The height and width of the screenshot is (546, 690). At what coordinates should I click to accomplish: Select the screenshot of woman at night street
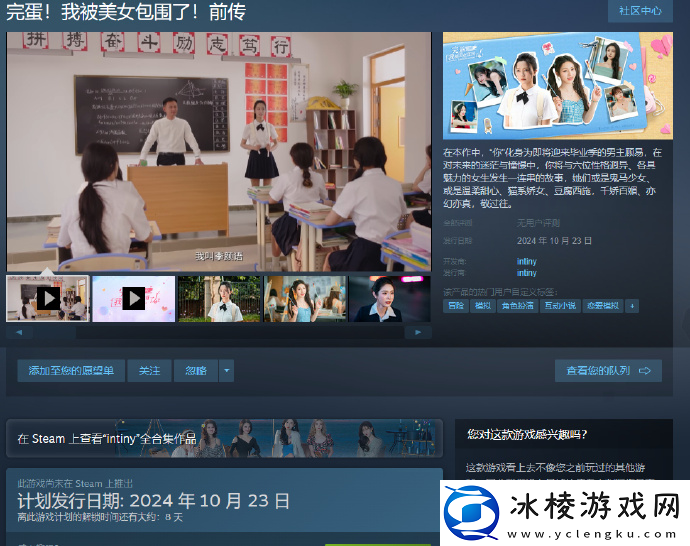pyautogui.click(x=389, y=299)
